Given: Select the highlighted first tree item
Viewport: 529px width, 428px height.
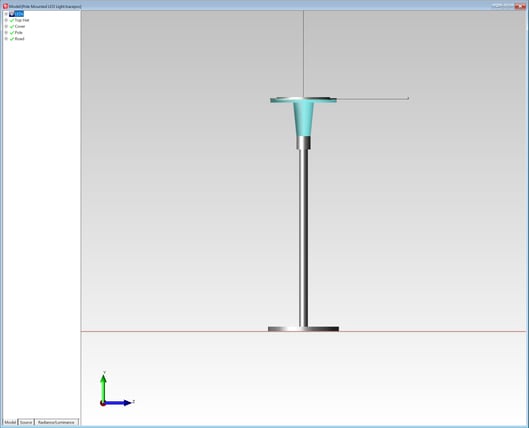Looking at the screenshot, I should [x=19, y=14].
